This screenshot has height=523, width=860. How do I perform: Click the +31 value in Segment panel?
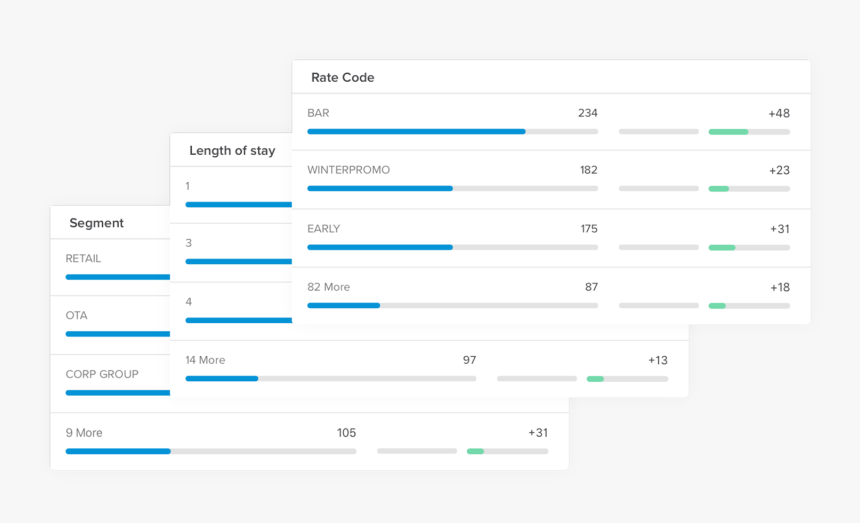click(x=537, y=433)
